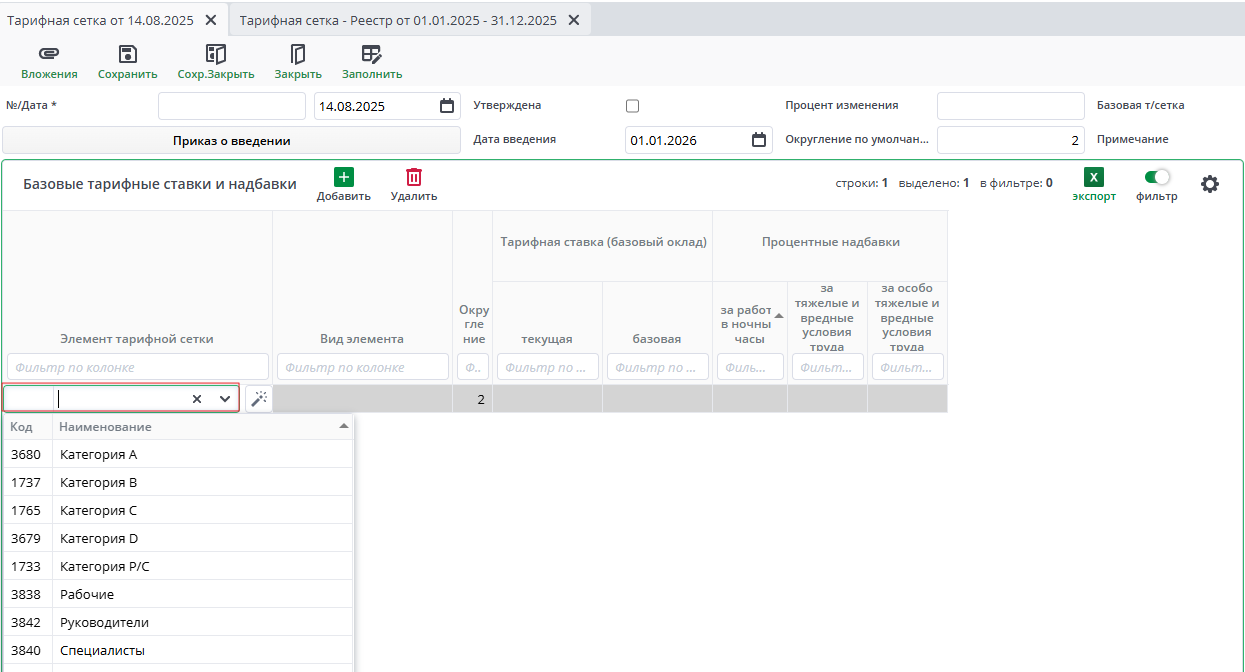
Task: Clear the combo box with X icon
Action: click(x=197, y=399)
